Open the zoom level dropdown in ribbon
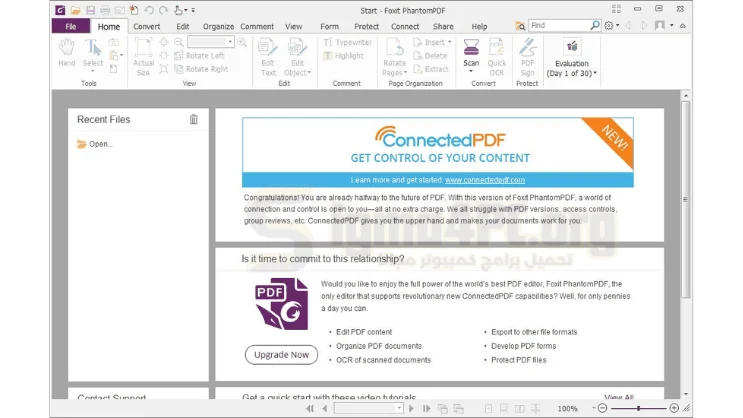 click(x=230, y=42)
